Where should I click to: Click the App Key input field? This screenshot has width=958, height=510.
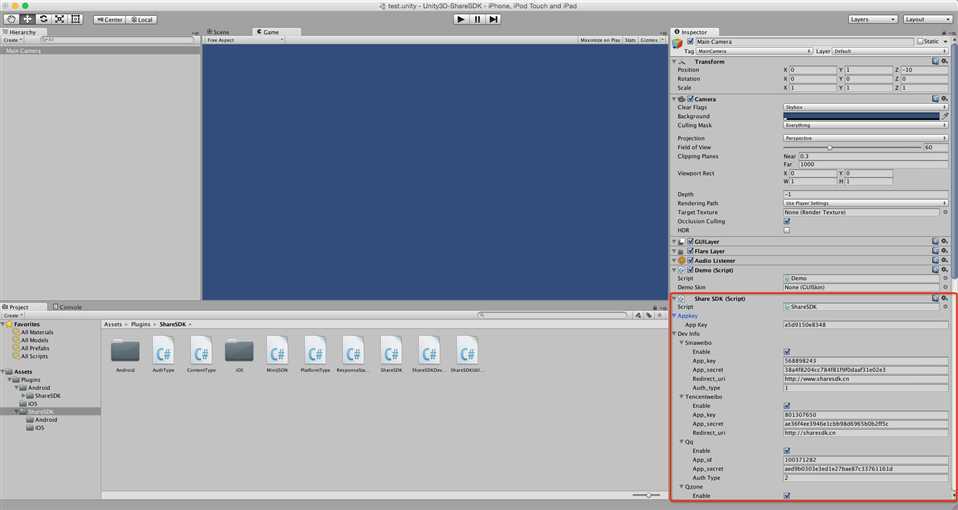click(x=866, y=325)
